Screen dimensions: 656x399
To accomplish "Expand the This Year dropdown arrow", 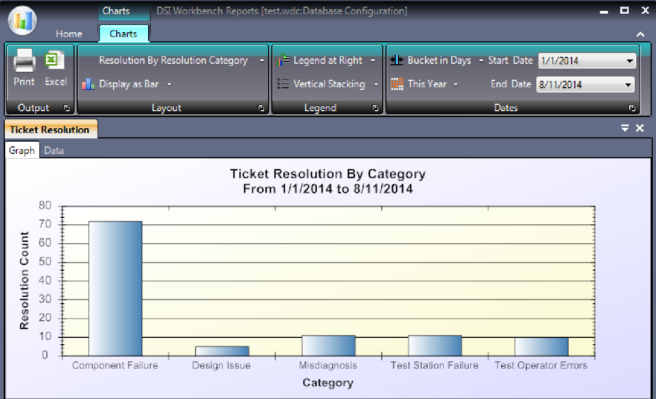I will 456,84.
